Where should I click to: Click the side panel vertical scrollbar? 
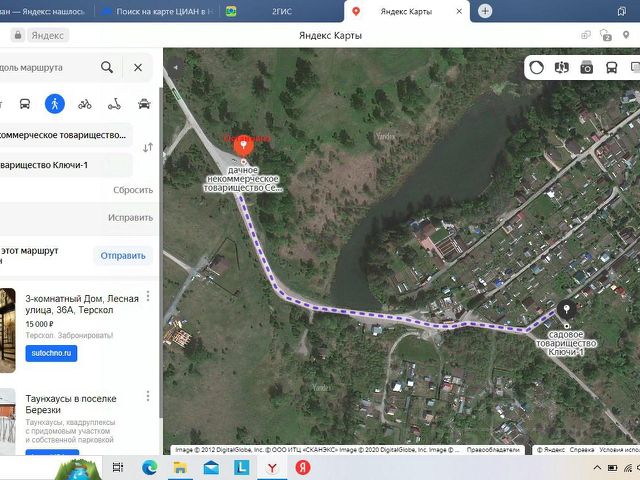coord(160,253)
